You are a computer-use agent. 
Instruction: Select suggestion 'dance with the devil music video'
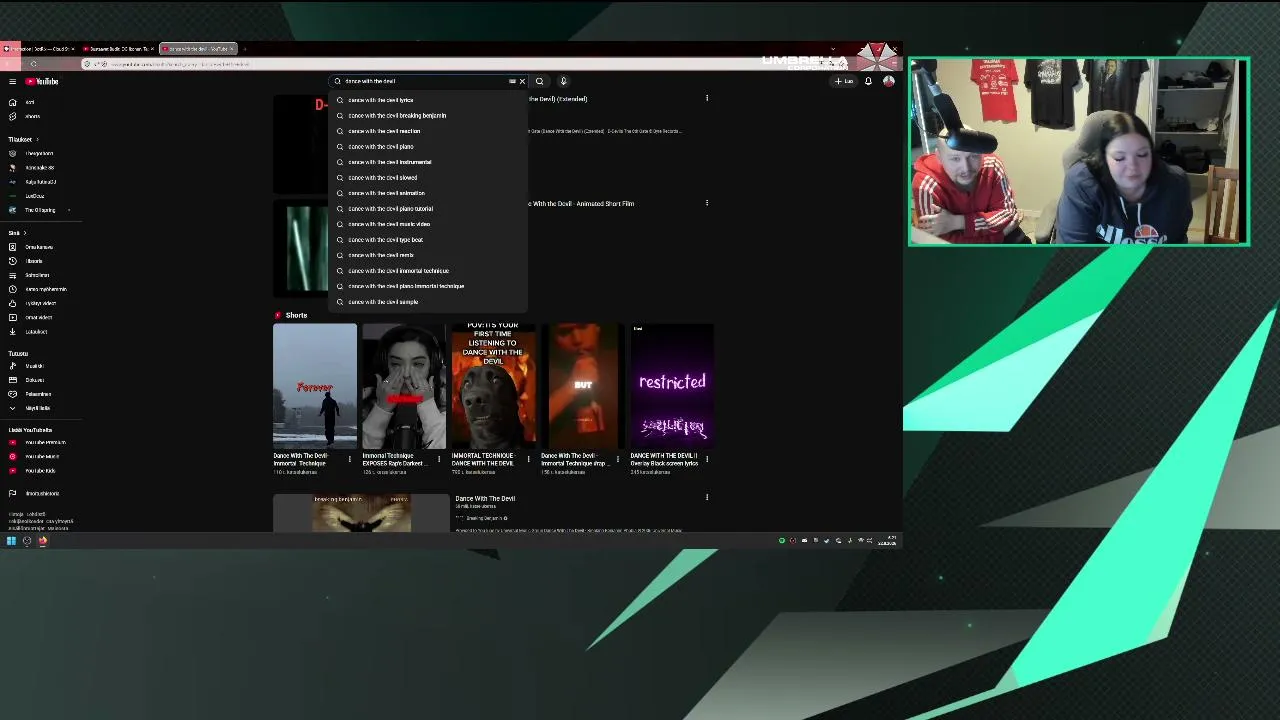[x=428, y=224]
